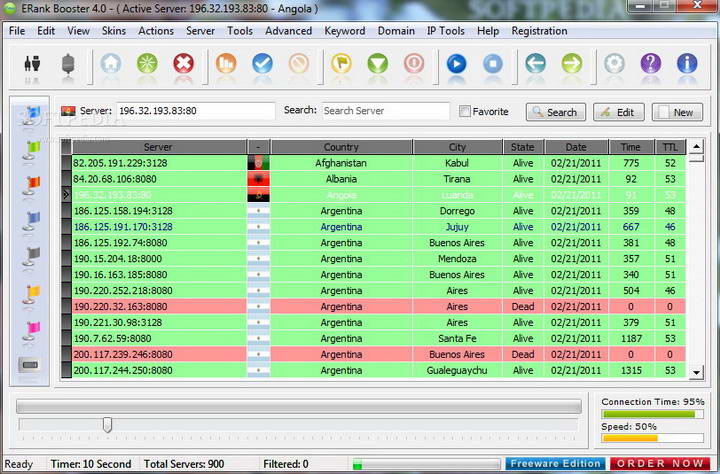Click the Search button
The image size is (720, 474).
(x=556, y=112)
